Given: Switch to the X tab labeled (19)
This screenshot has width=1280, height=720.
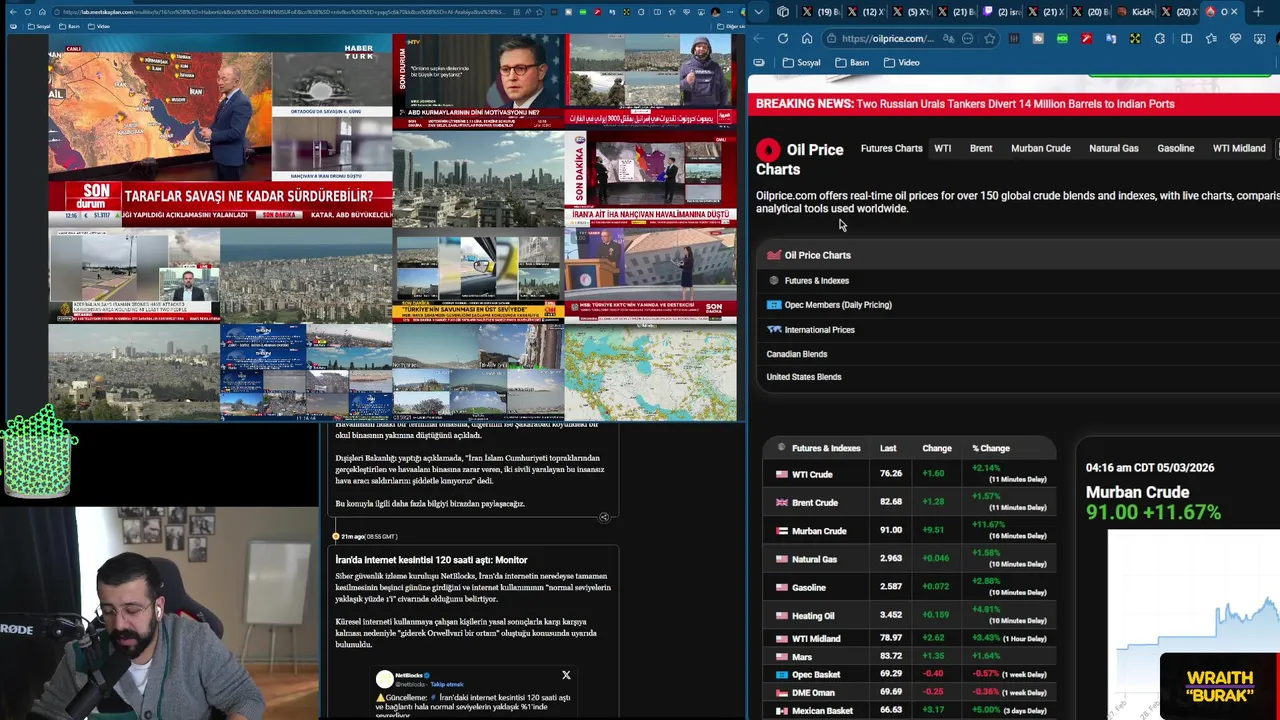Looking at the screenshot, I should click(x=821, y=12).
